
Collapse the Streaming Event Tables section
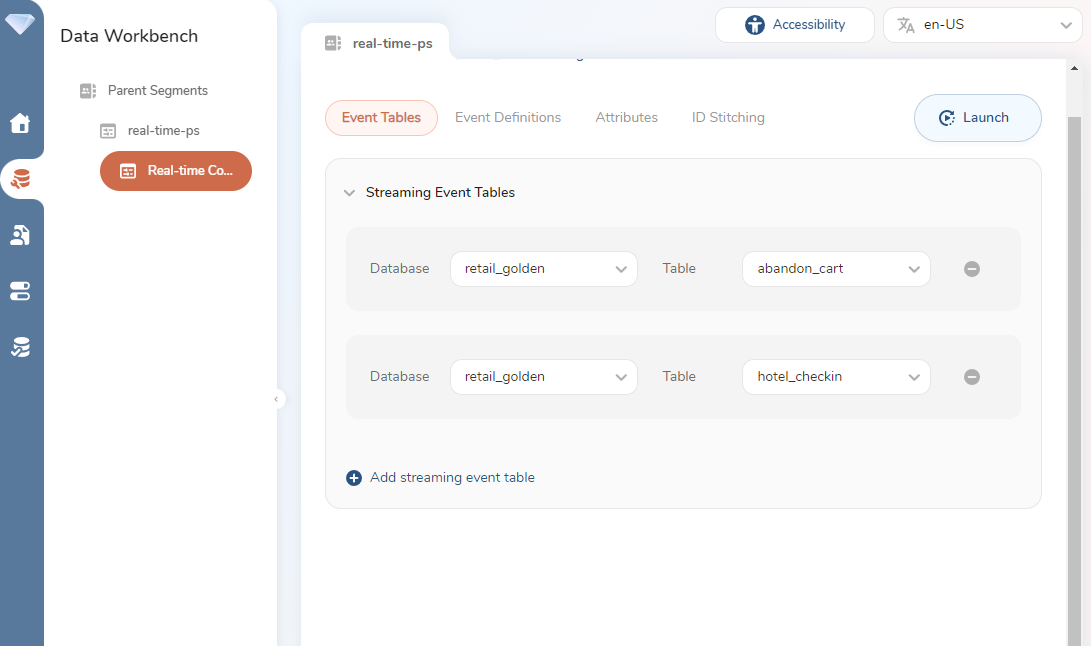pos(349,193)
